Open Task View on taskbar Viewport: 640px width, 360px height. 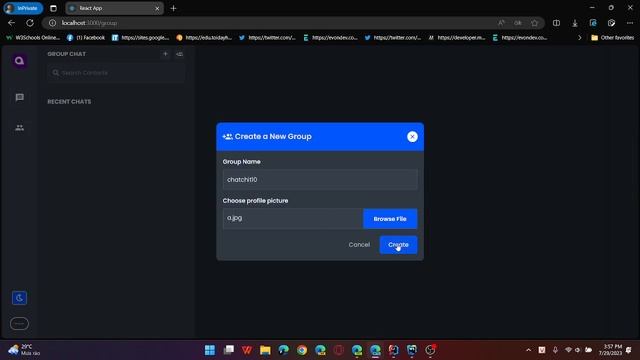[x=229, y=350]
